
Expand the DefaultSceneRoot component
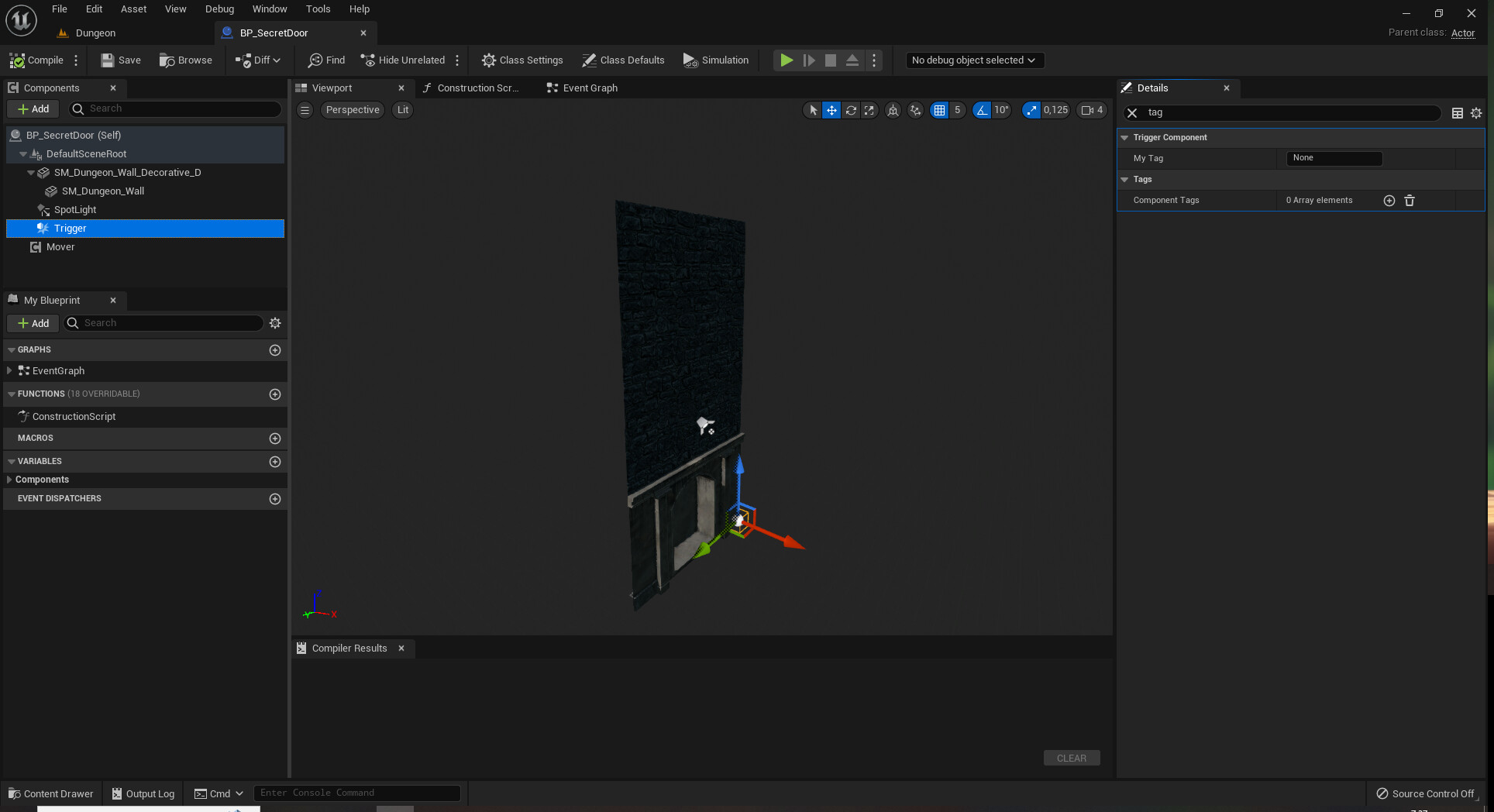23,153
